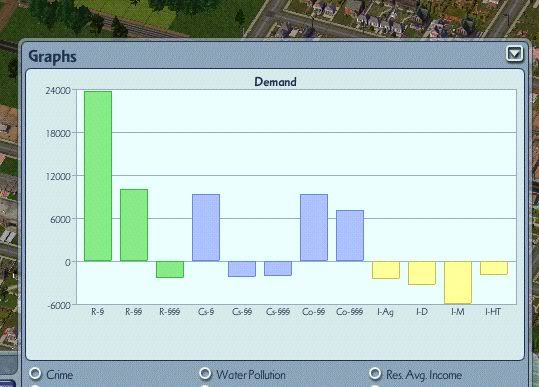Image resolution: width=539 pixels, height=387 pixels.
Task: Click the Graphs panel title
Action: 52,57
